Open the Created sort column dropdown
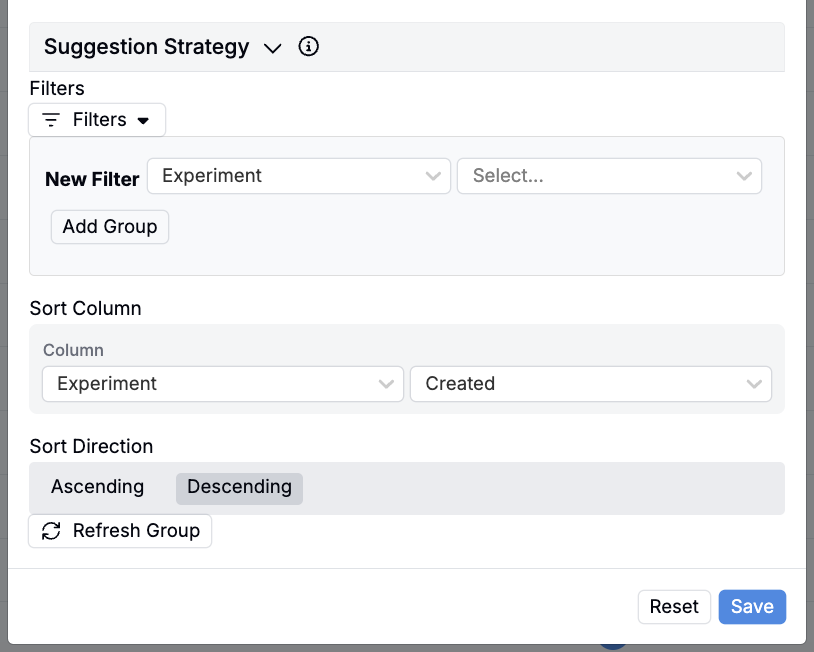The image size is (814, 652). (578, 384)
